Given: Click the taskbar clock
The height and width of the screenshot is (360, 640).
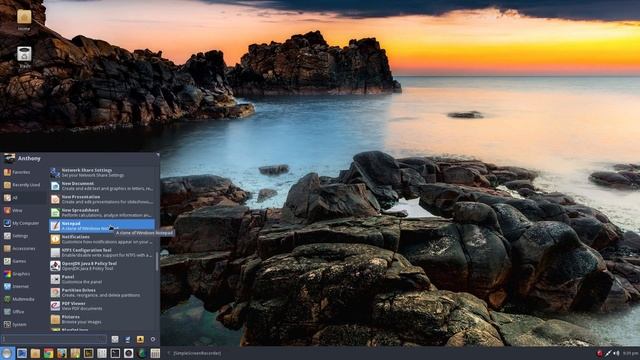Looking at the screenshot, I should 631,353.
